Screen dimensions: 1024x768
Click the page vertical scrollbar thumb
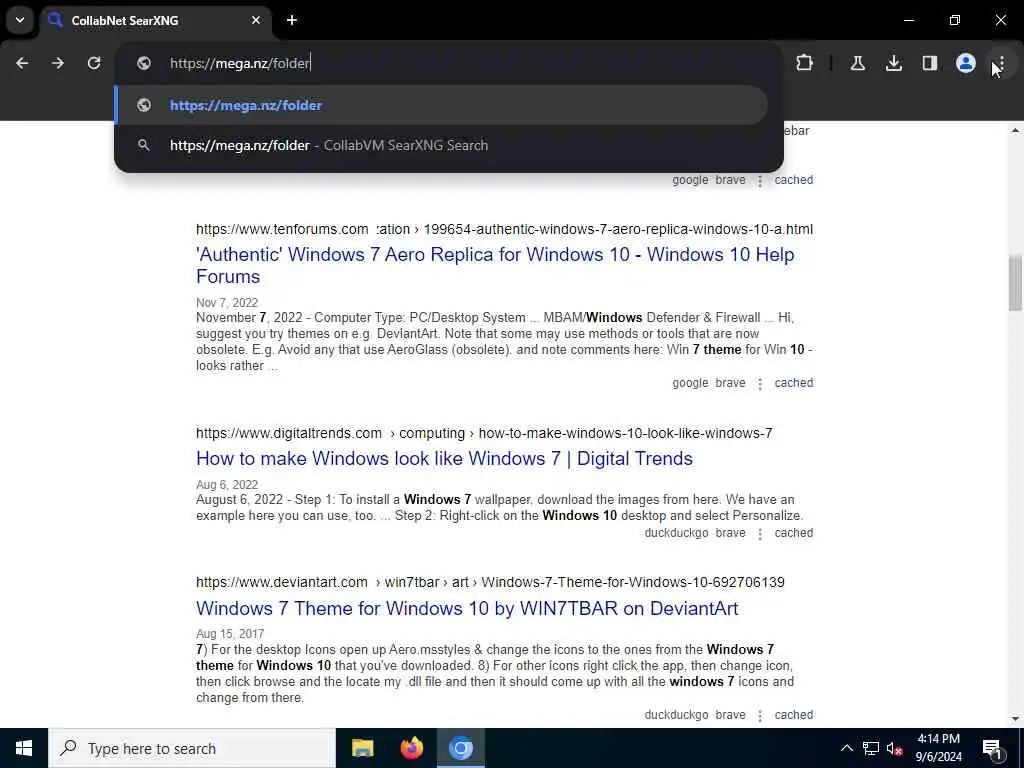pyautogui.click(x=1015, y=283)
